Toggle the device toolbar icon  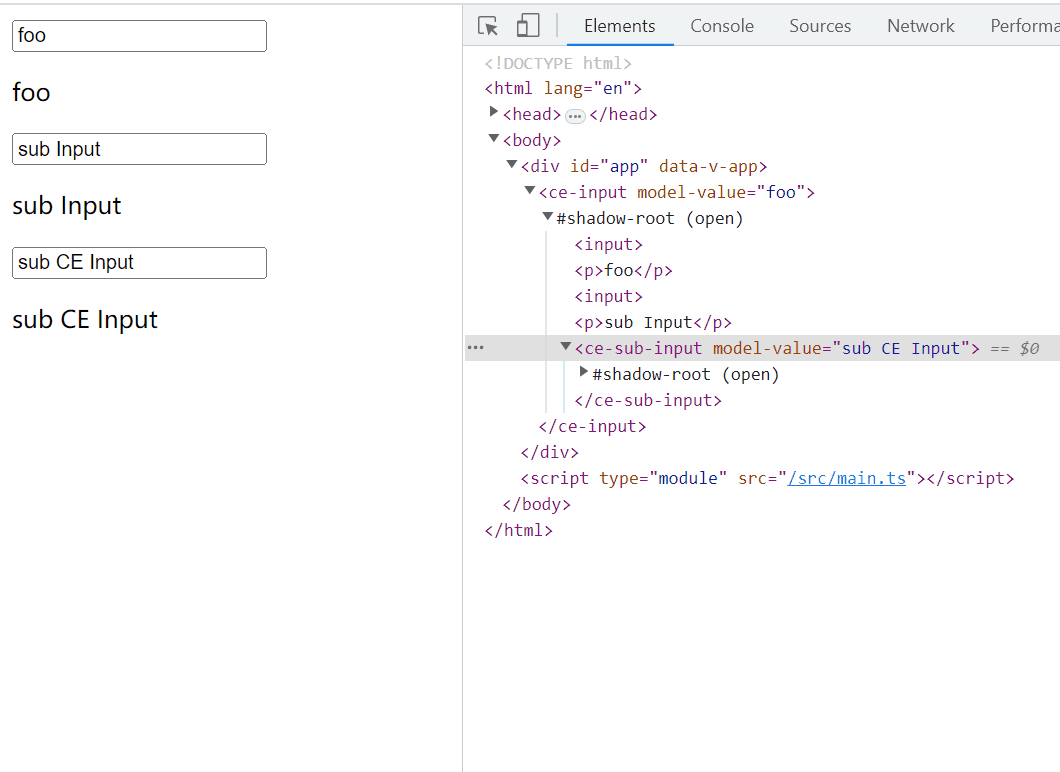(528, 26)
